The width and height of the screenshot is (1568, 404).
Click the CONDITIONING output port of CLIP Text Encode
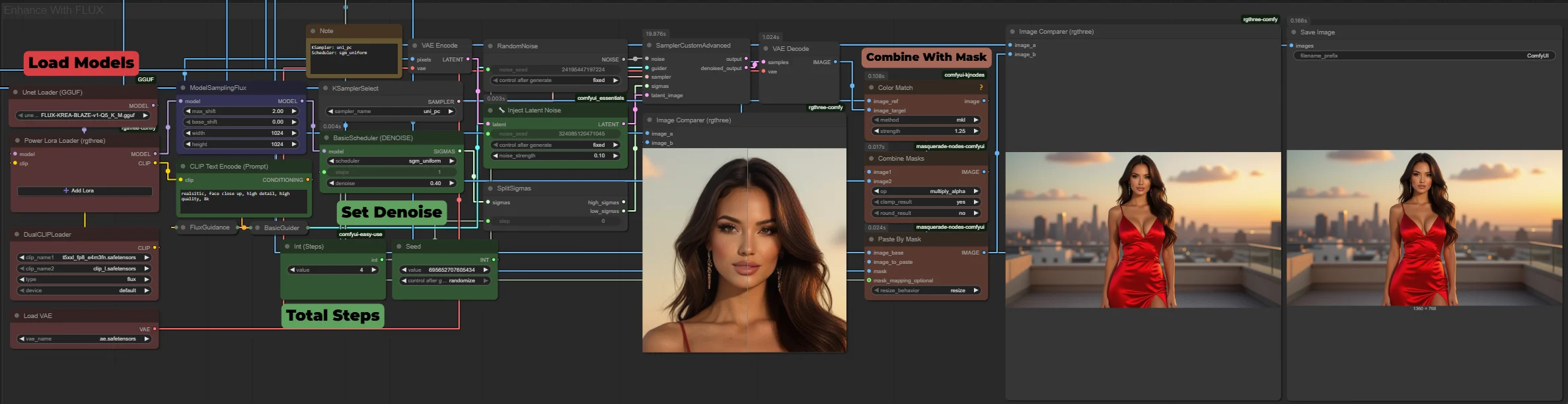(x=309, y=180)
